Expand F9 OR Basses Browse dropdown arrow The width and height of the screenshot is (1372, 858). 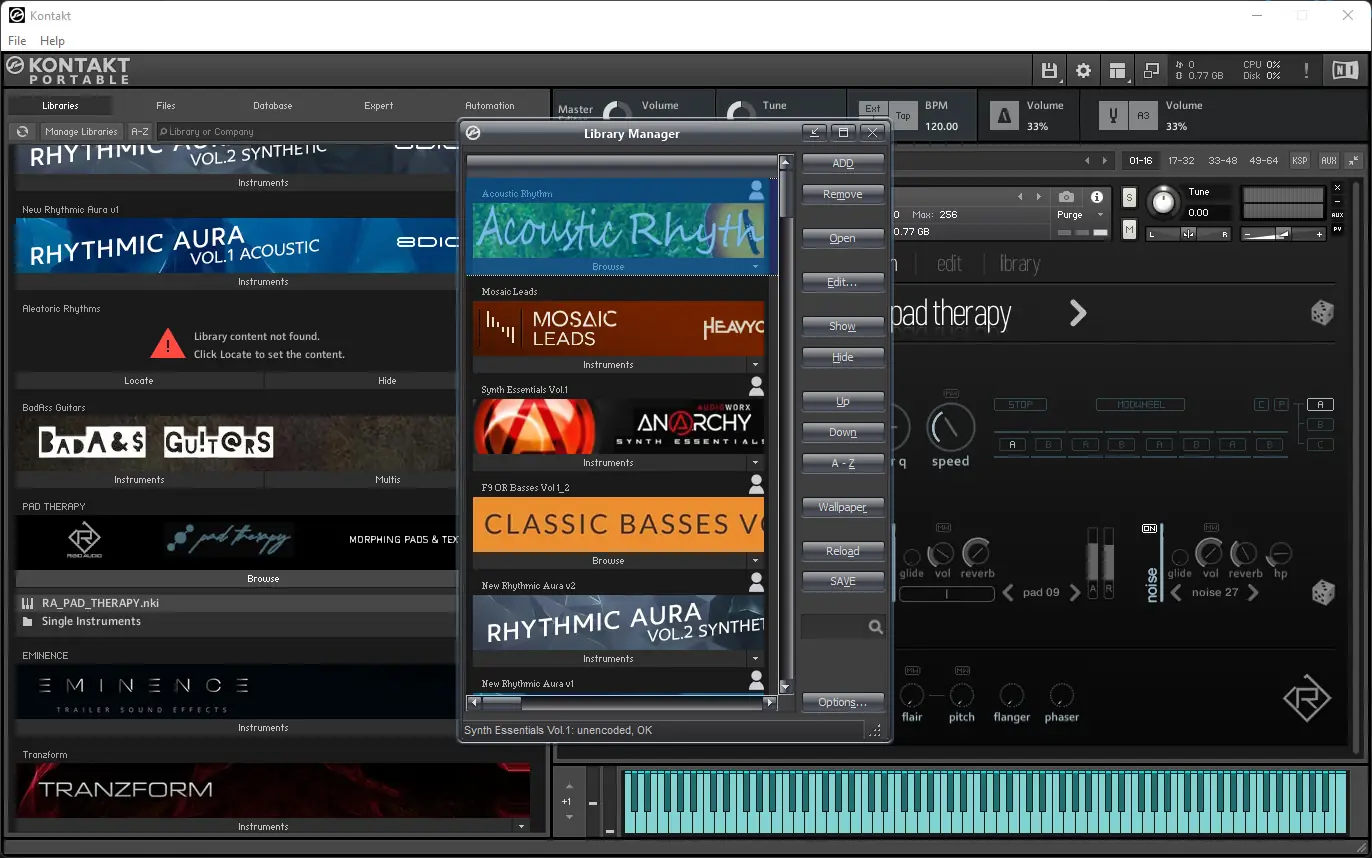(756, 561)
